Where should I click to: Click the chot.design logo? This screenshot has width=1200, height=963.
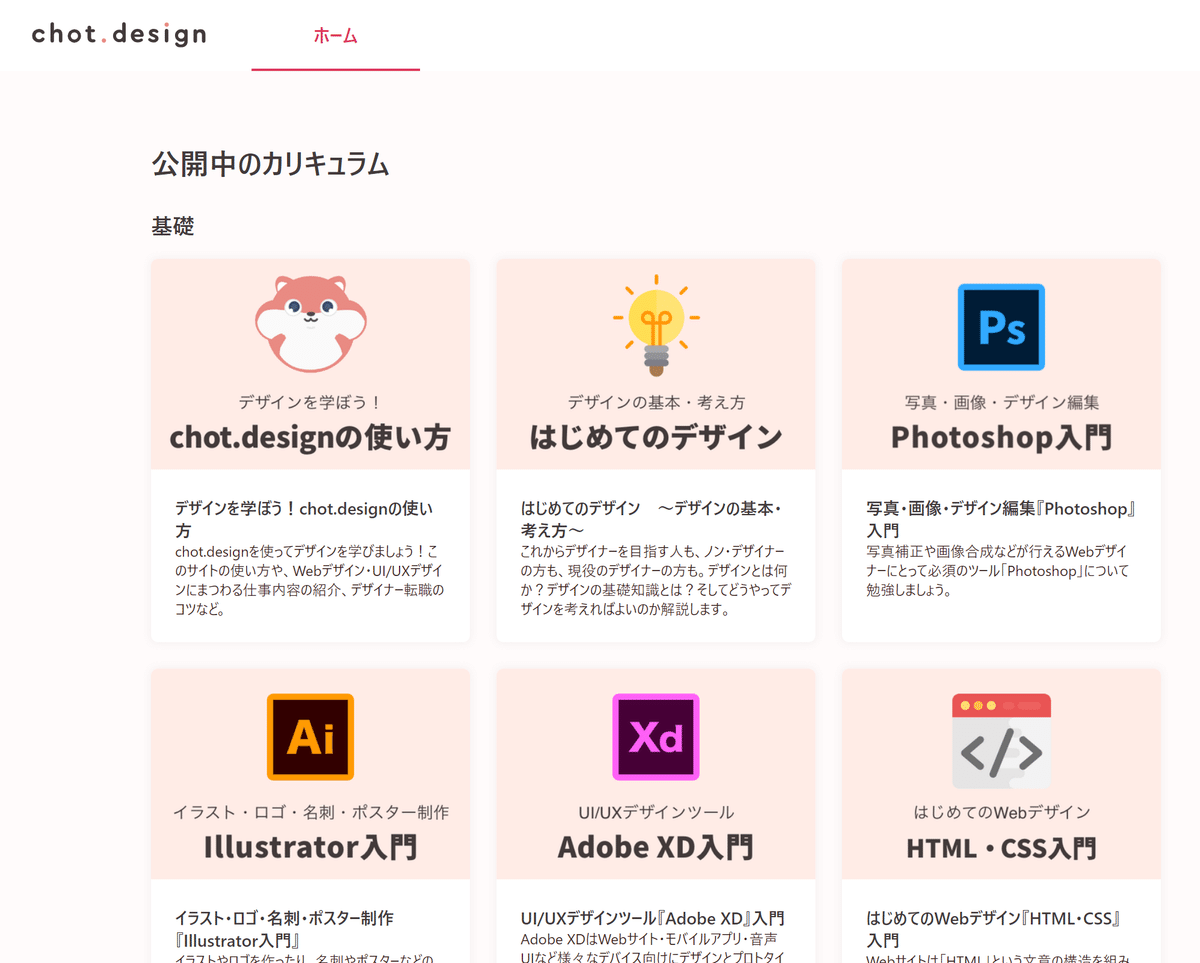point(119,34)
